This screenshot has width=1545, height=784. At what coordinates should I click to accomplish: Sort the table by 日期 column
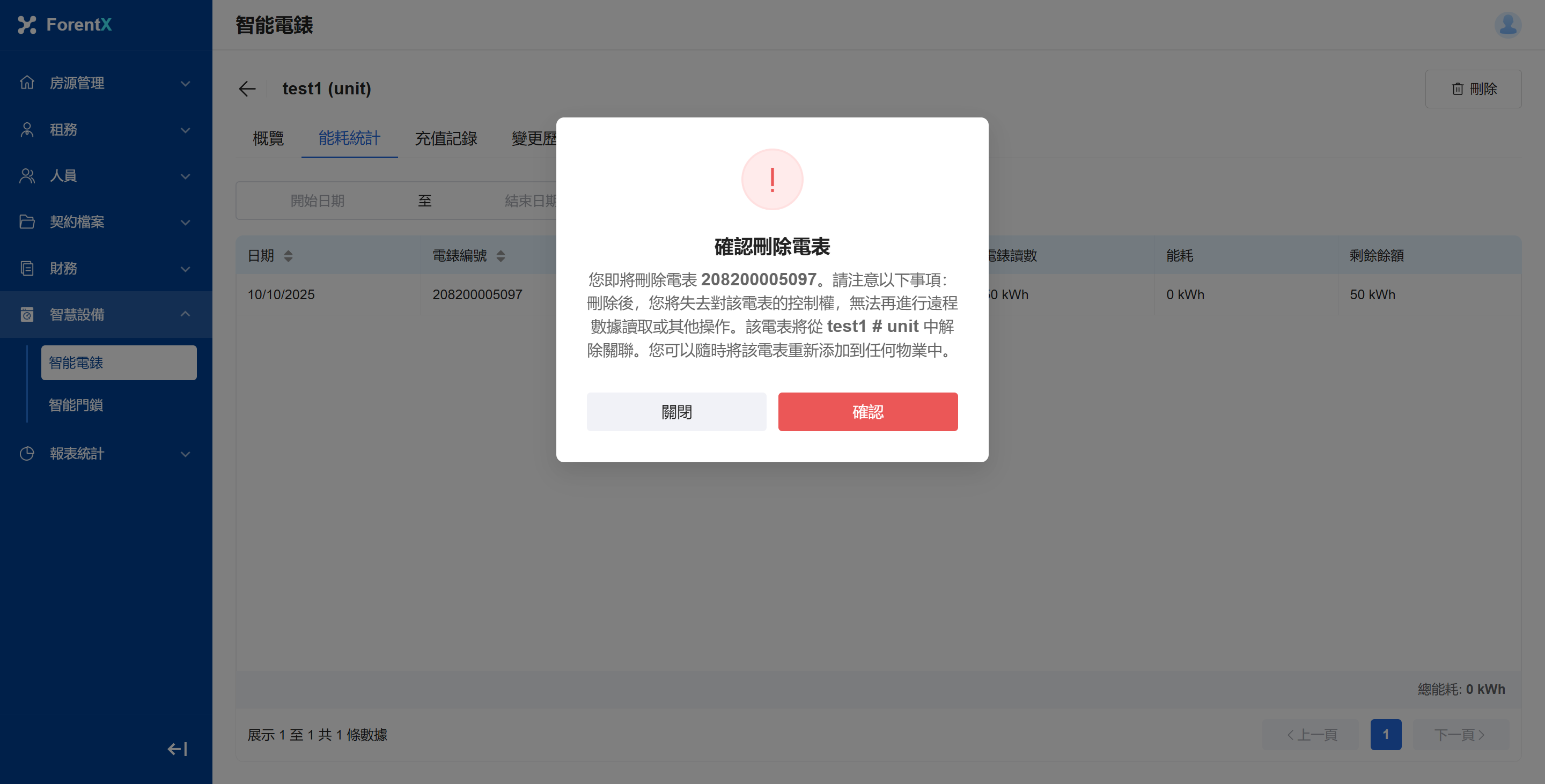pyautogui.click(x=288, y=256)
